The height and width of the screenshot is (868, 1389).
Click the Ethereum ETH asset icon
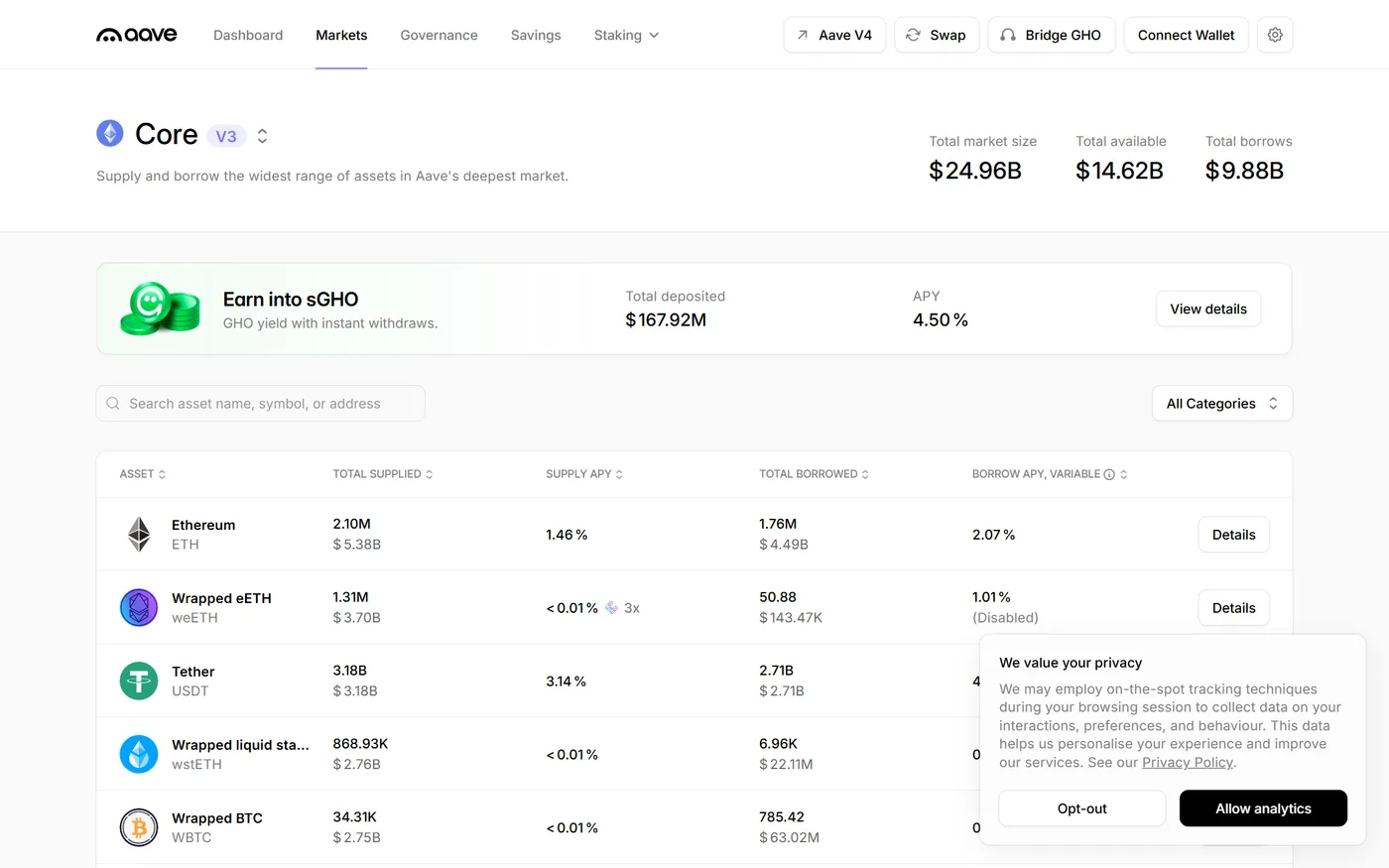coord(139,535)
